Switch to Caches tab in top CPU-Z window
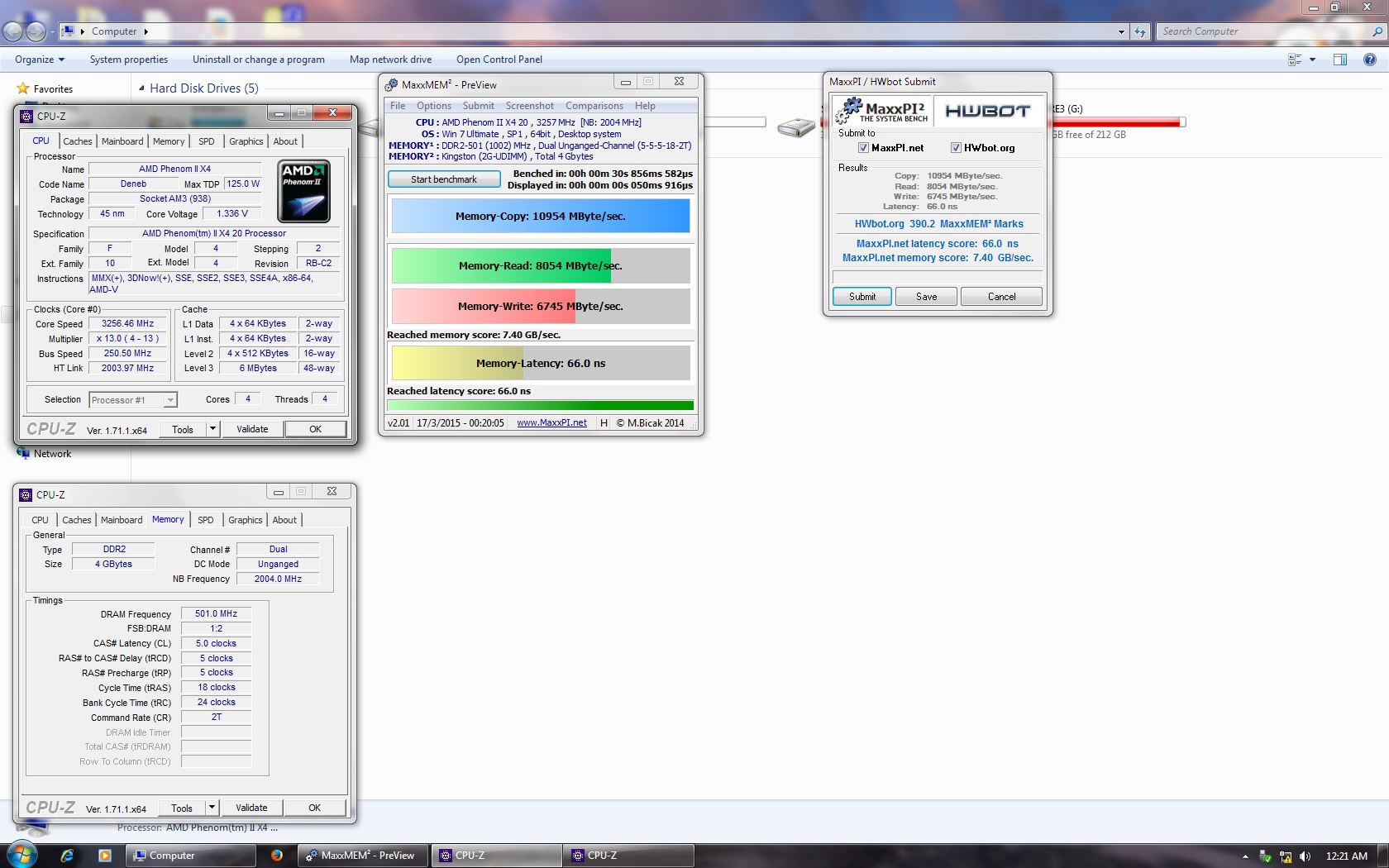This screenshot has height=868, width=1389. [x=78, y=141]
